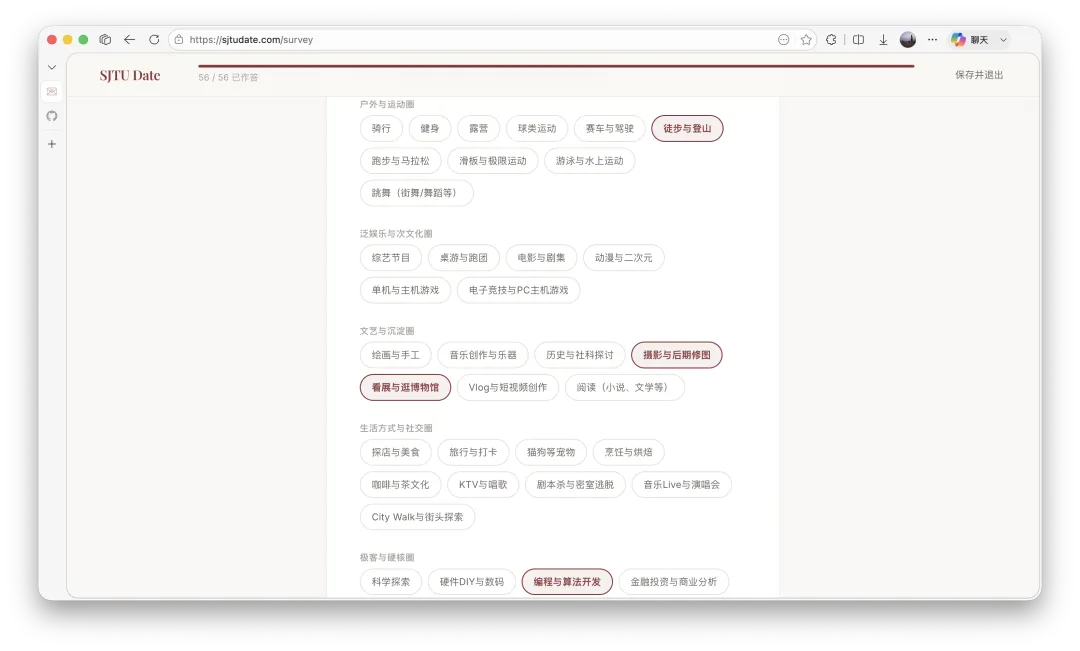The image size is (1080, 651).
Task: Select the 滑板与极限运动 tag
Action: 492,161
